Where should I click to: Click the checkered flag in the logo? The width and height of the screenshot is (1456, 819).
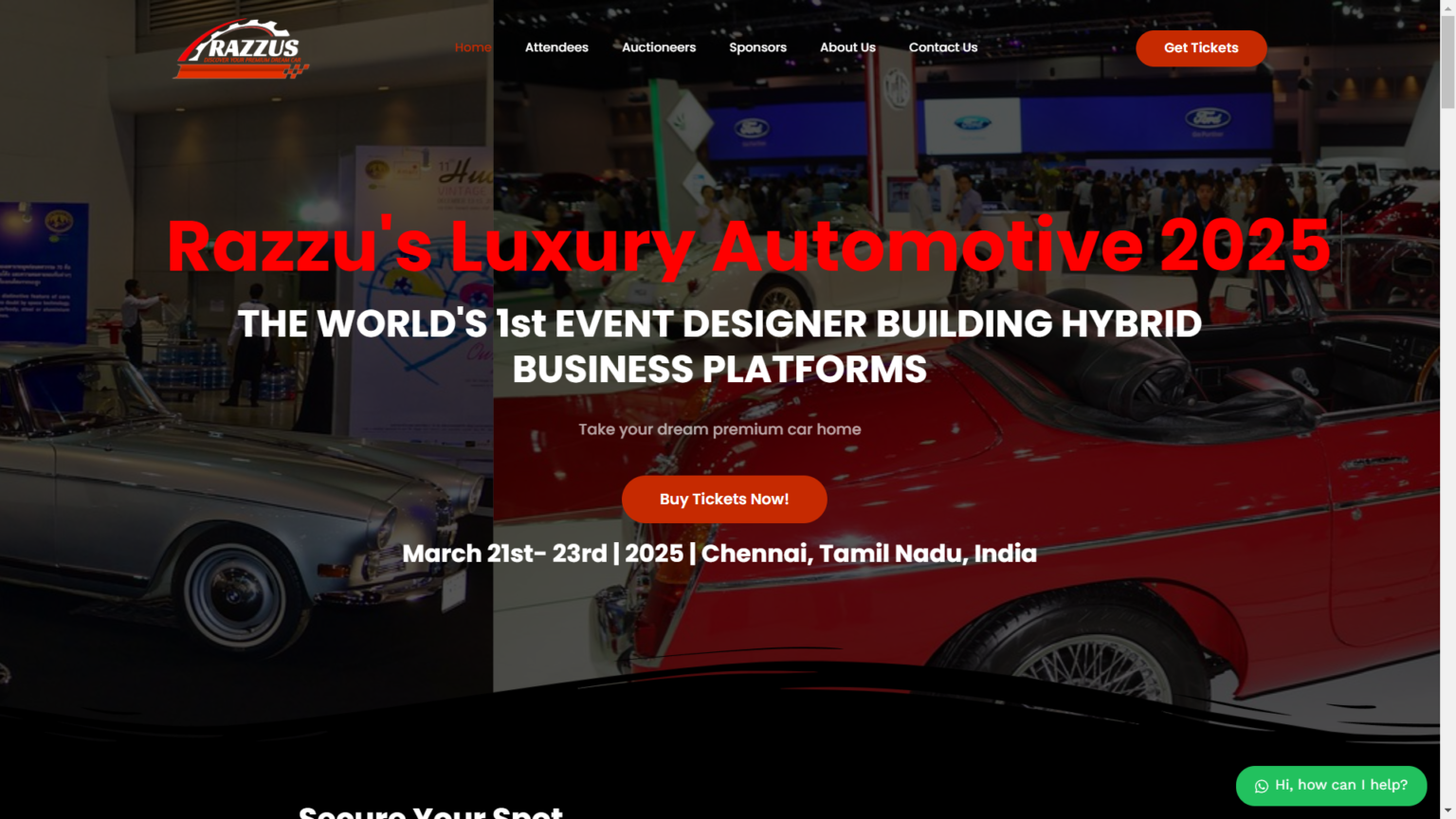[296, 71]
